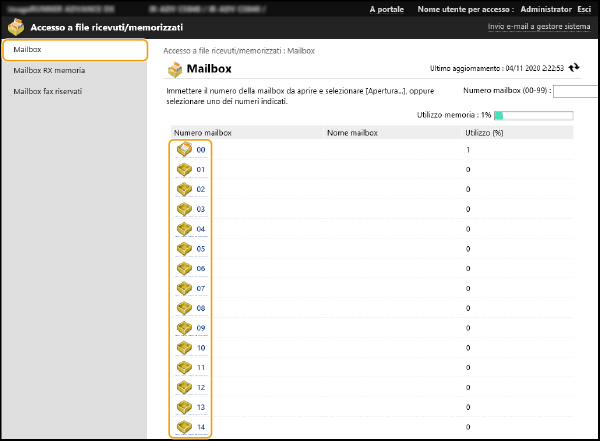Select the mailbox 09 box icon
The width and height of the screenshot is (600, 441).
pyautogui.click(x=184, y=328)
